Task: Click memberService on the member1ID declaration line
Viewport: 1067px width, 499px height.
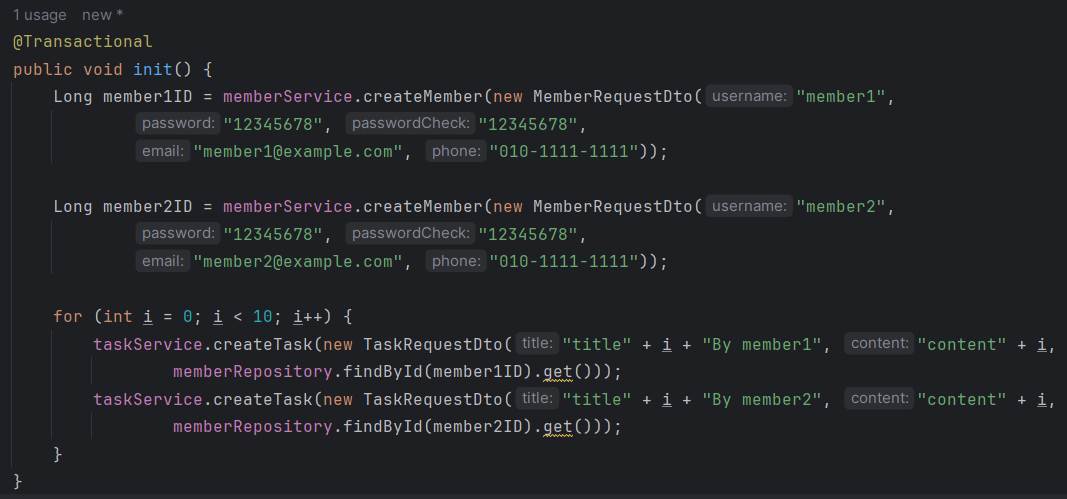Action: tap(287, 97)
